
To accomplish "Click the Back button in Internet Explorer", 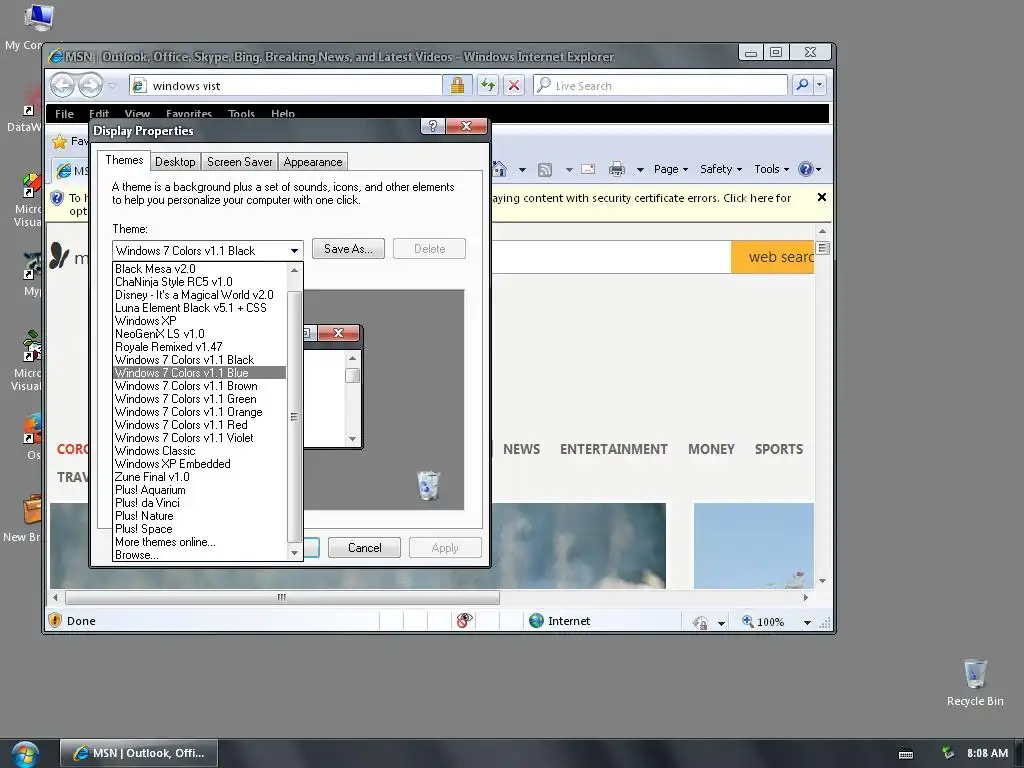I will pyautogui.click(x=63, y=85).
